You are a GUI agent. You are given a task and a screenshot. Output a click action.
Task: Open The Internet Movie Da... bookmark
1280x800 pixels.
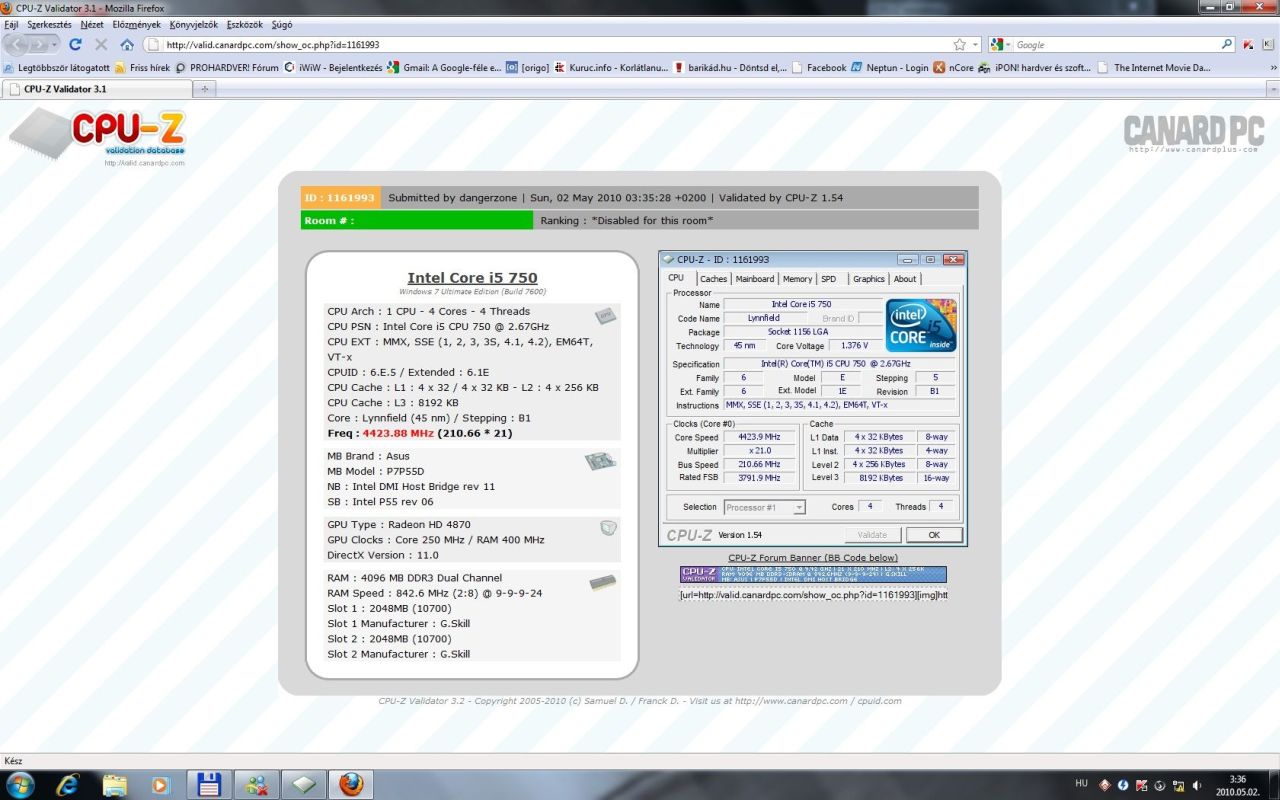point(1154,68)
